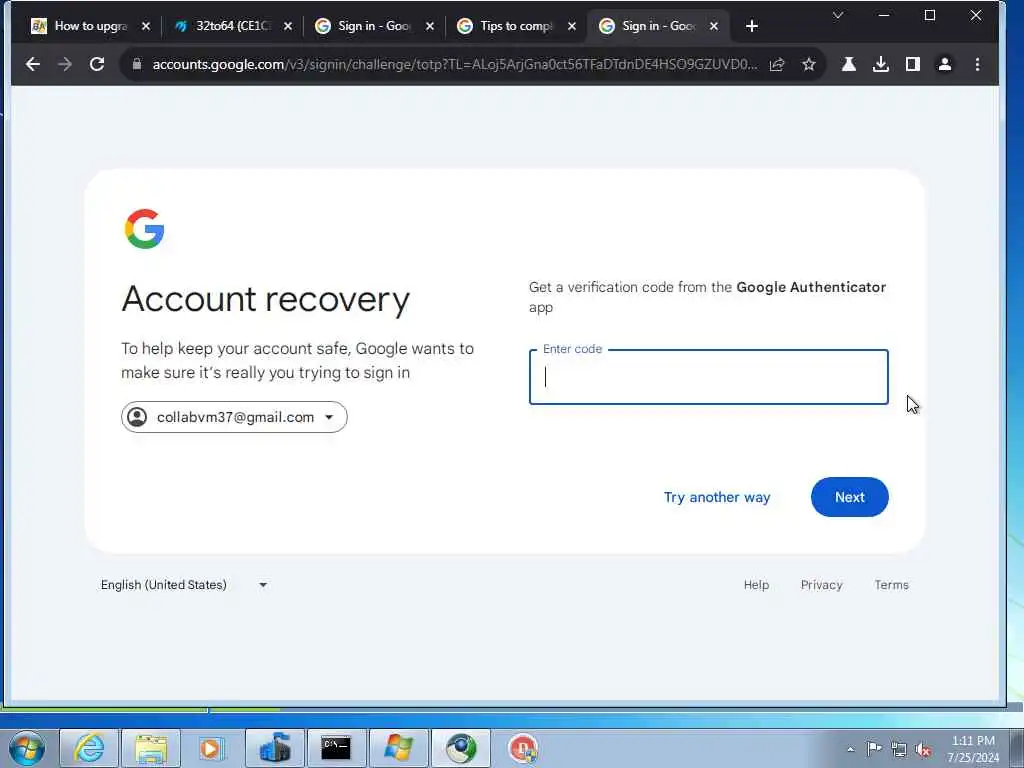Close the '32to64' tab
1024x768 pixels.
click(x=288, y=26)
